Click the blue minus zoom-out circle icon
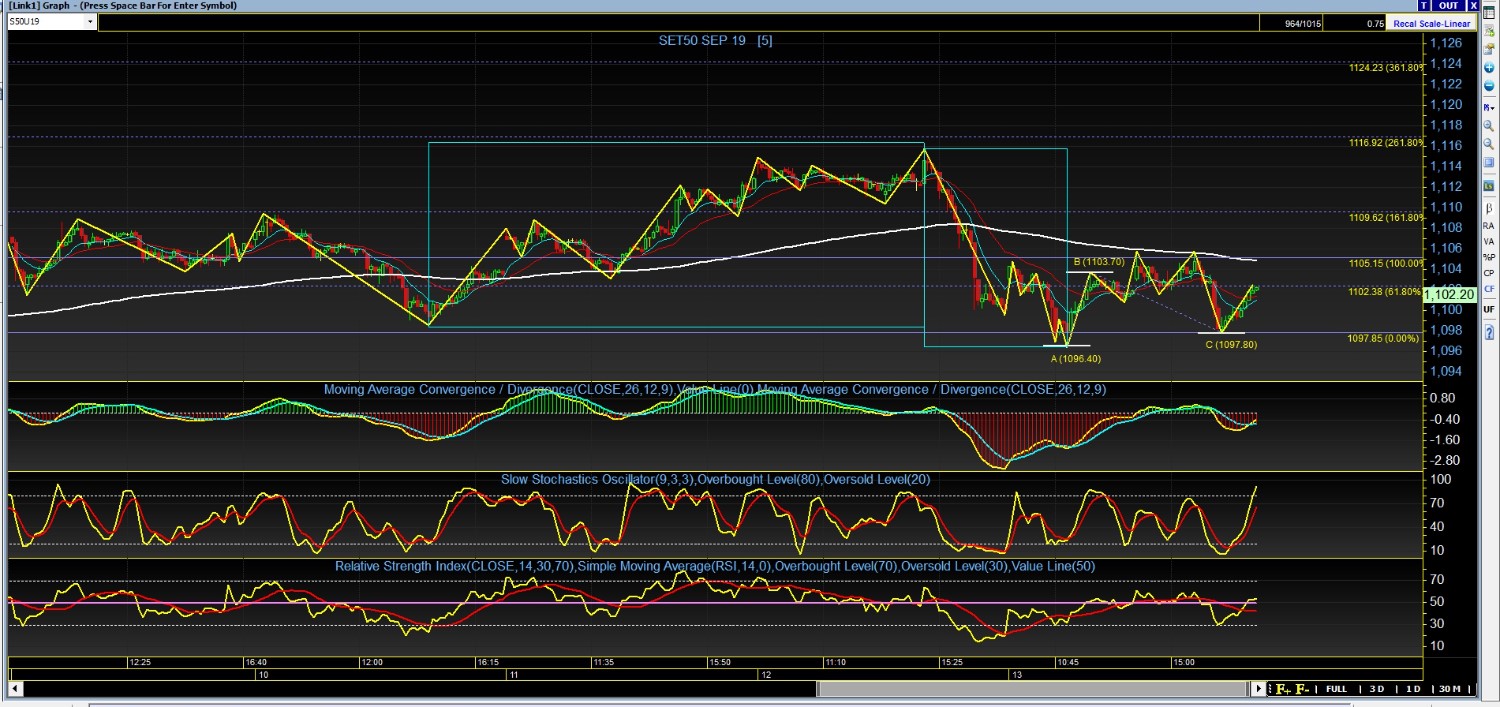This screenshot has width=1500, height=707. tap(1489, 86)
